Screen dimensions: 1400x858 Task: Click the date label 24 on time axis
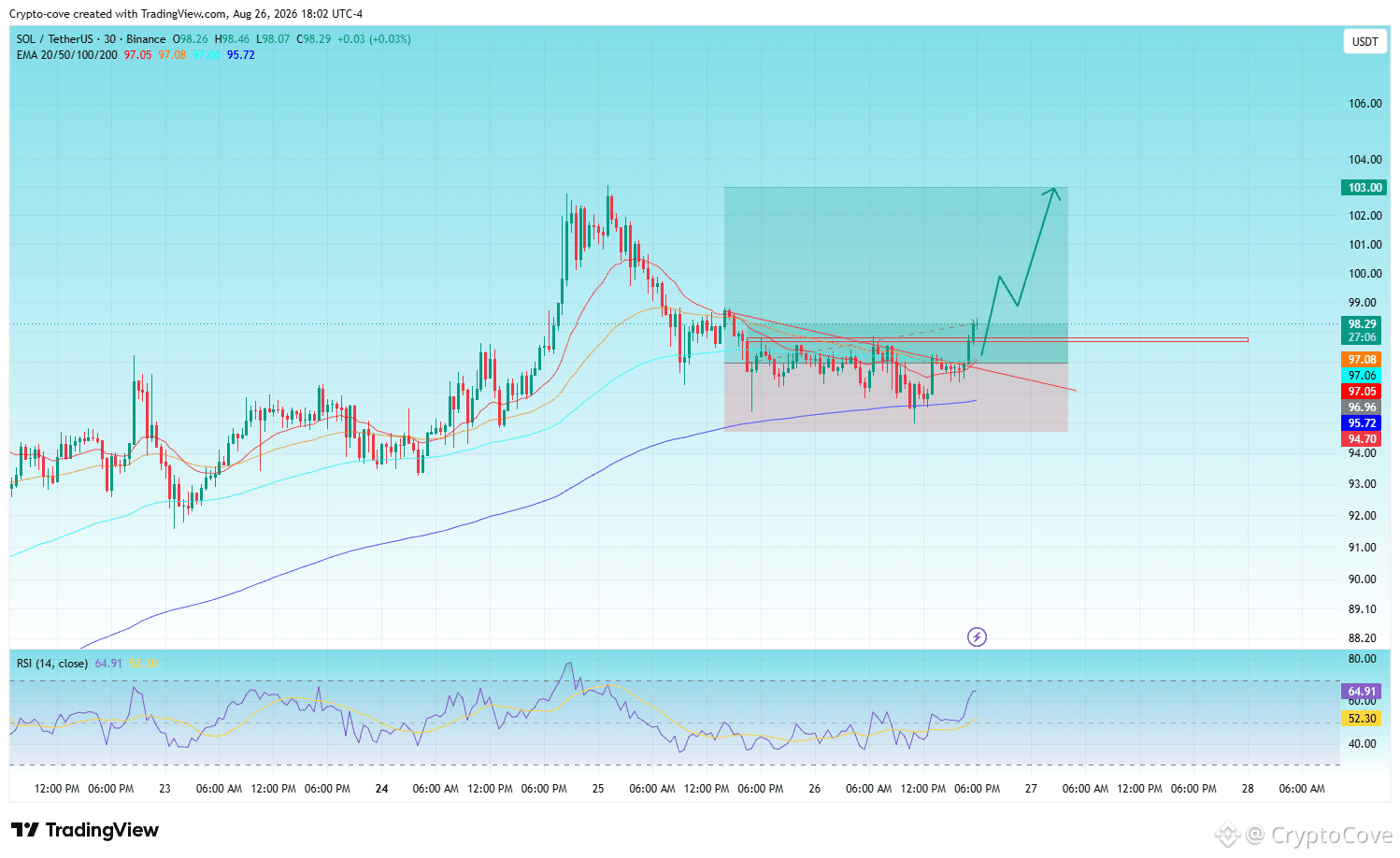click(381, 789)
